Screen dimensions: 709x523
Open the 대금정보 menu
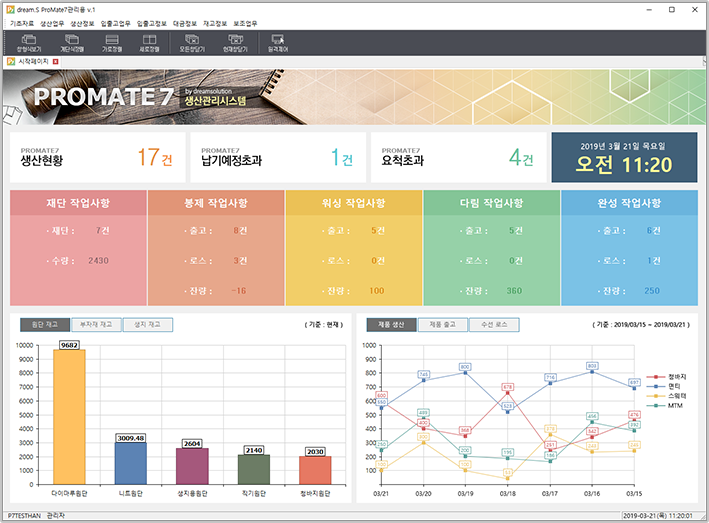185,24
